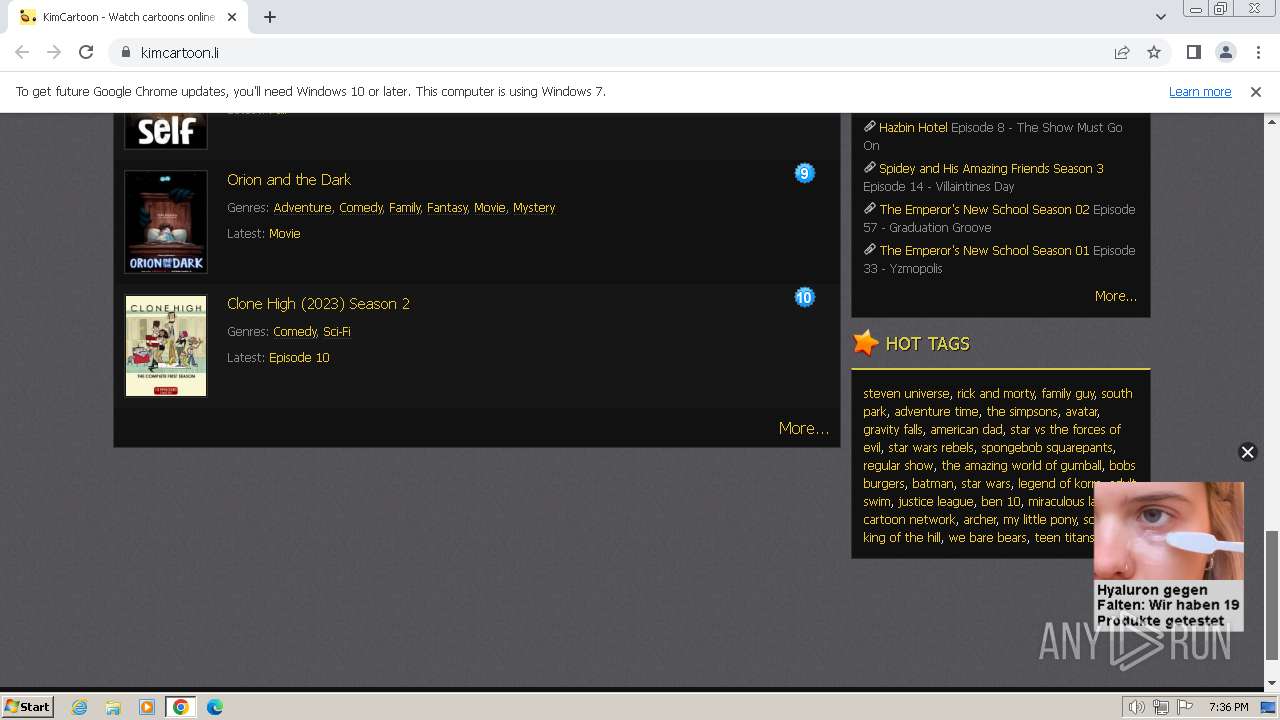Open the Orion and the Dark poster
This screenshot has width=1280, height=720.
pos(166,221)
